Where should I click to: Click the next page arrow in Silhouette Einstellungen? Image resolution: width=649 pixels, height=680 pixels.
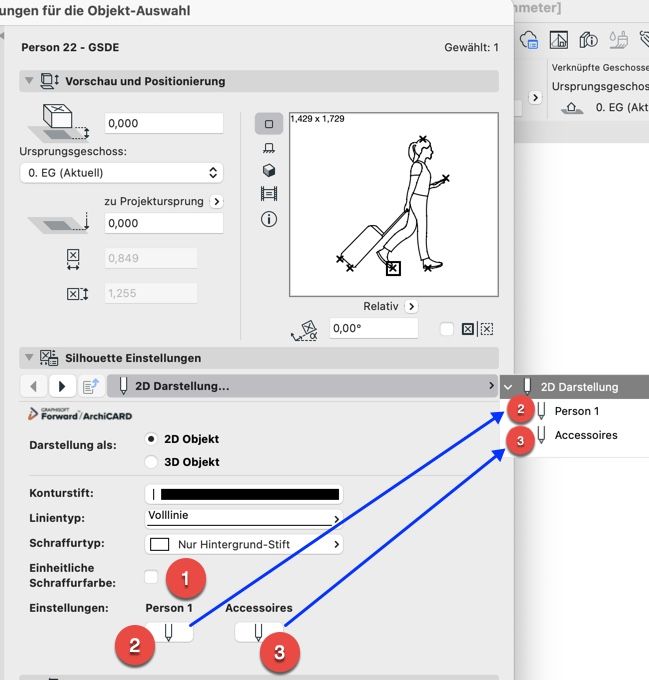(x=62, y=386)
